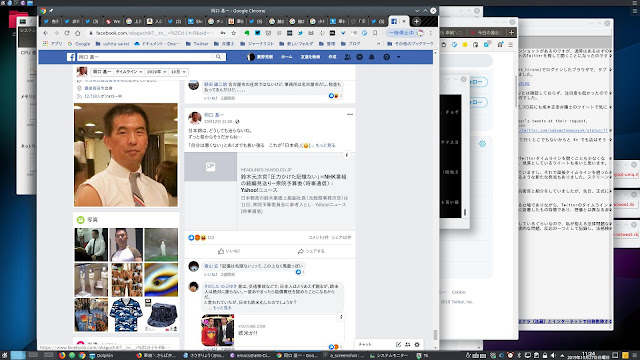Click 一時停止中 profile button in Chrome

[406, 33]
